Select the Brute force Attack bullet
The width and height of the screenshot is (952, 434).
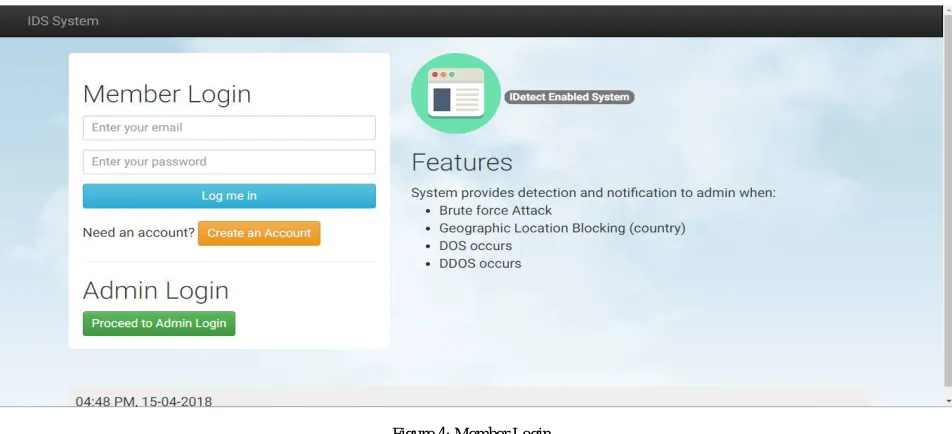[x=495, y=211]
